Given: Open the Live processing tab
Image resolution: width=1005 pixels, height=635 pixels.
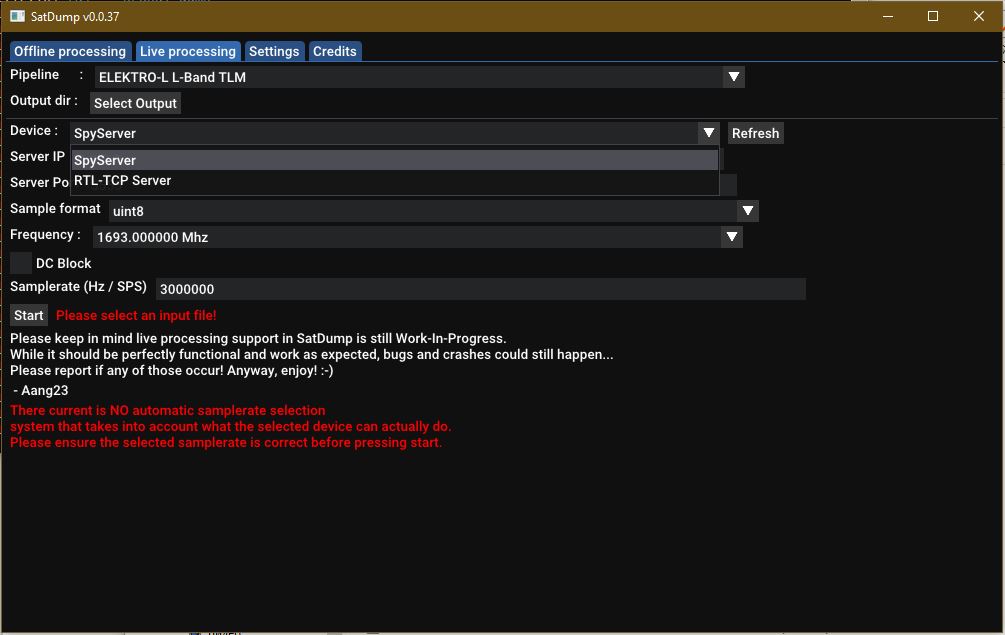Looking at the screenshot, I should (x=188, y=51).
